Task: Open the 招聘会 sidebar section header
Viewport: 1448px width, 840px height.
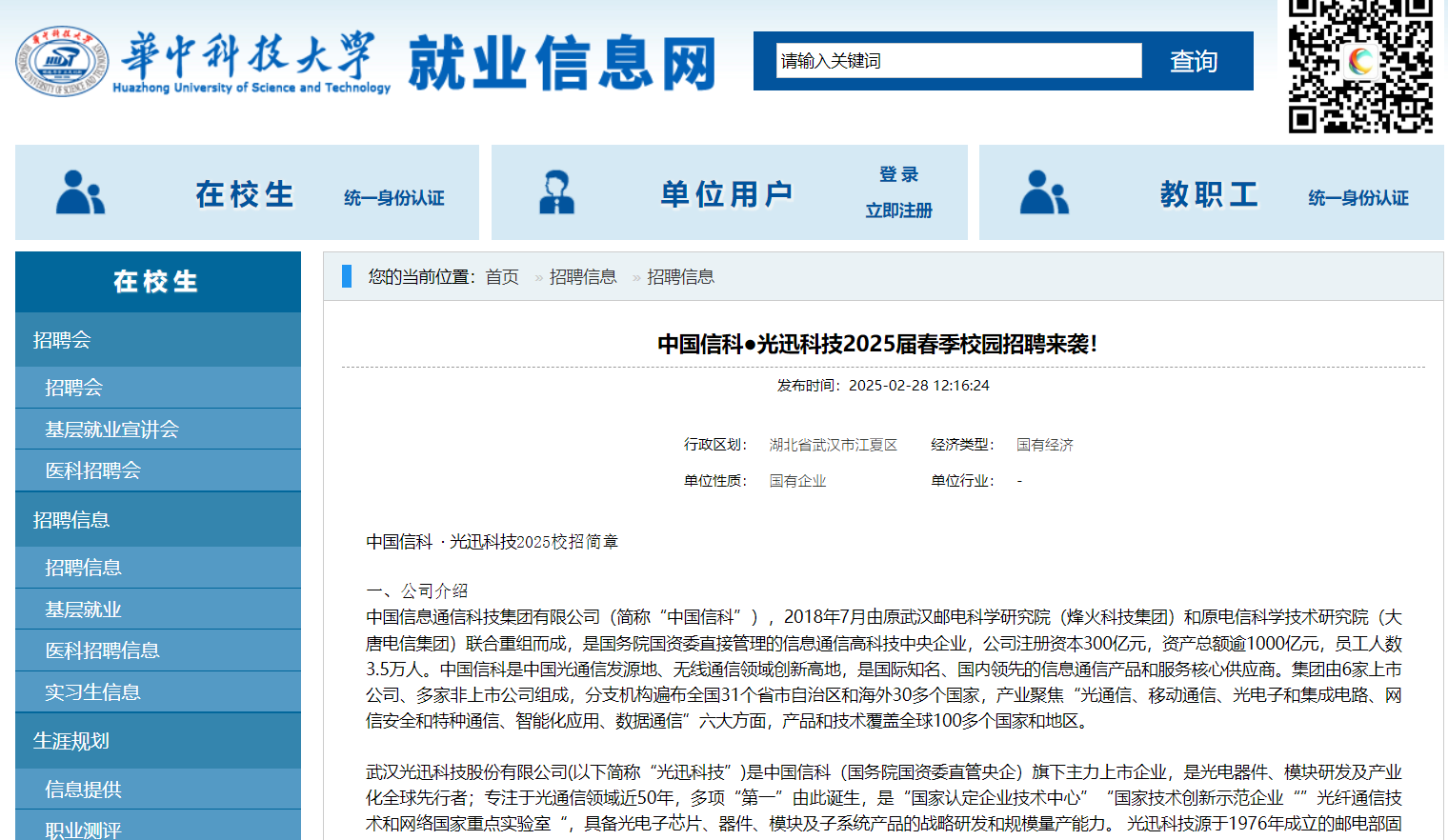Action: (x=158, y=340)
